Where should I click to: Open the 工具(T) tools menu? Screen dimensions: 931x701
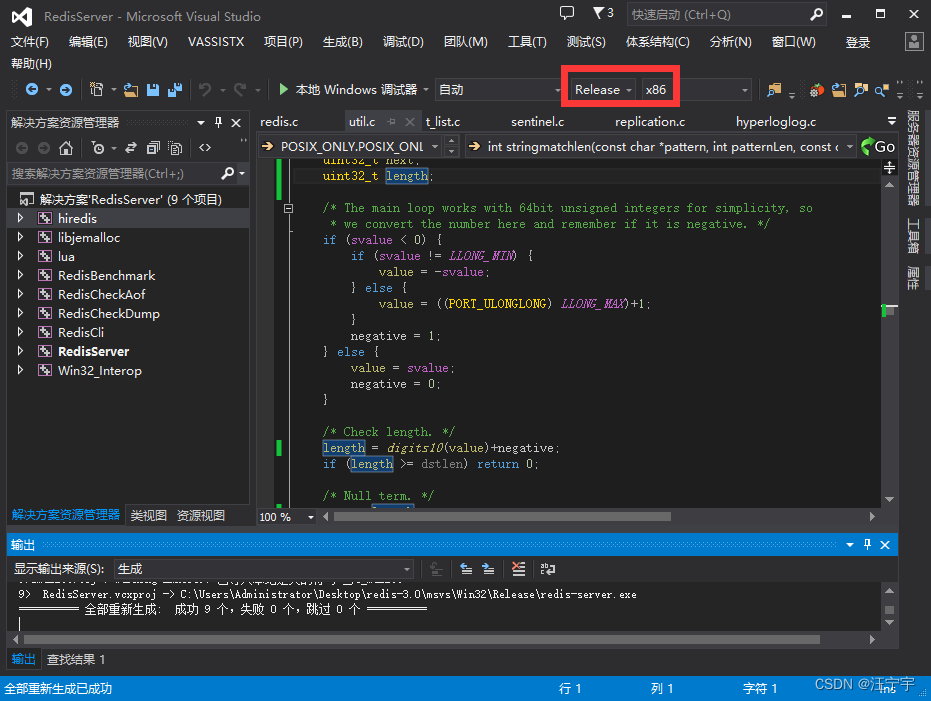(x=527, y=42)
